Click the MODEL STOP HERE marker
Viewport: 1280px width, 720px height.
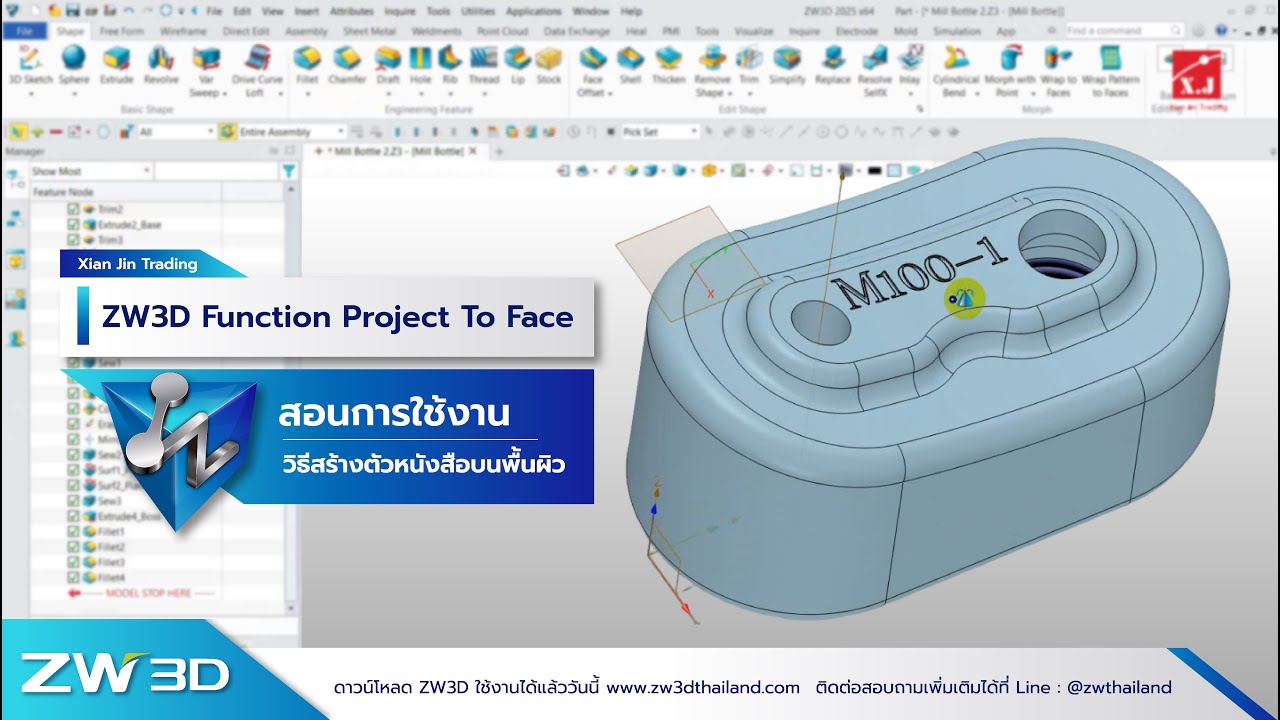(x=140, y=593)
